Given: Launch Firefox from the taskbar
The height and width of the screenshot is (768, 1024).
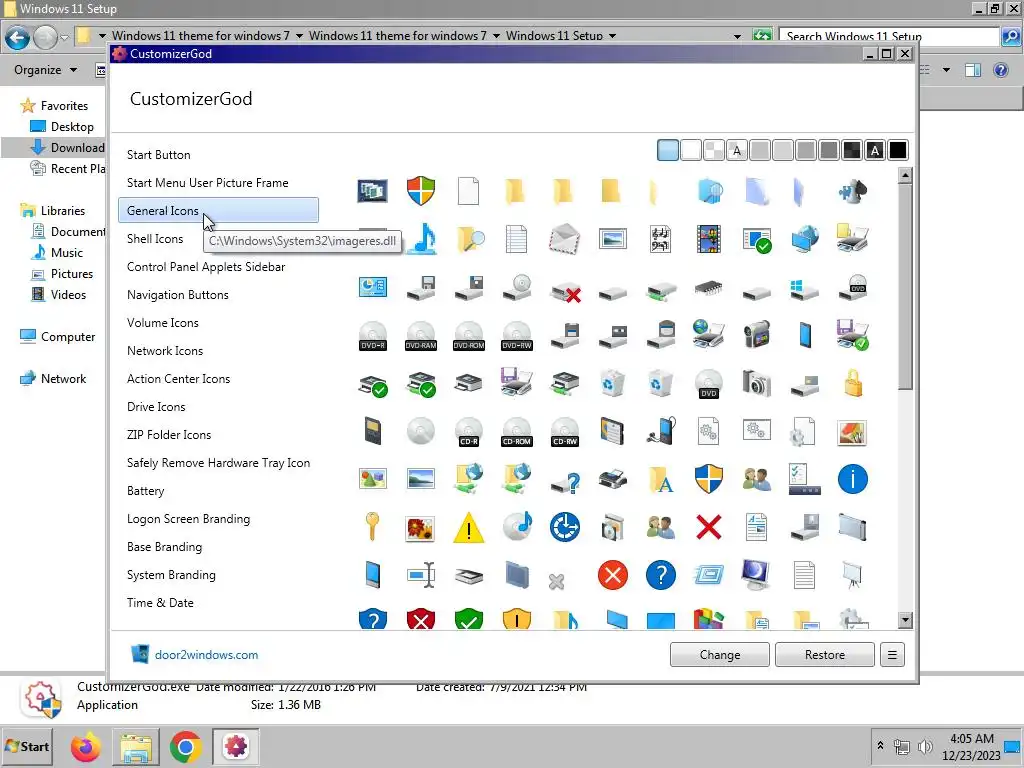Looking at the screenshot, I should click(x=86, y=747).
